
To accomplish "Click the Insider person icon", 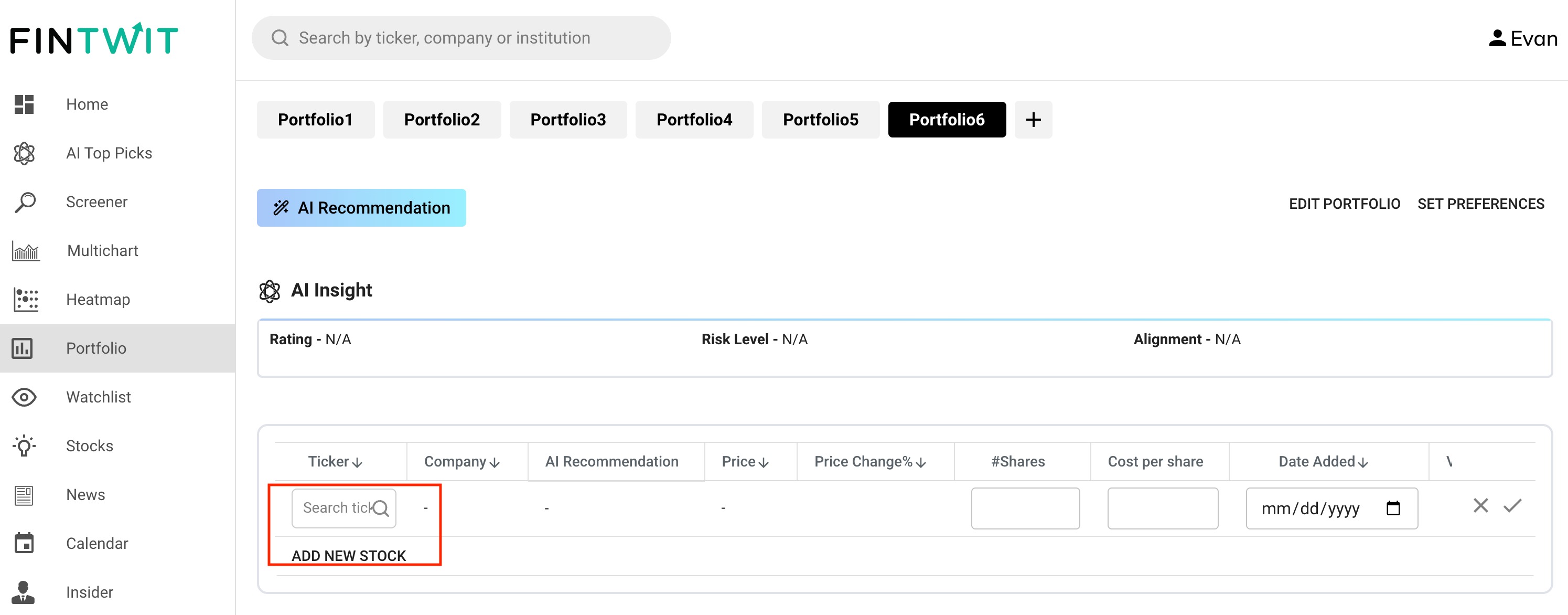I will 23,592.
